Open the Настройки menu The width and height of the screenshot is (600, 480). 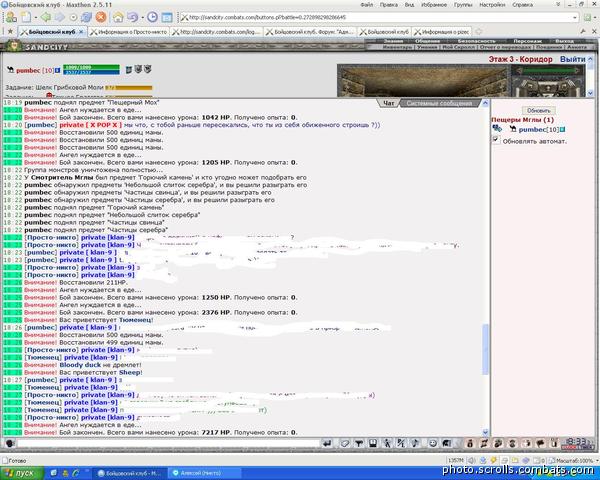click(x=492, y=5)
